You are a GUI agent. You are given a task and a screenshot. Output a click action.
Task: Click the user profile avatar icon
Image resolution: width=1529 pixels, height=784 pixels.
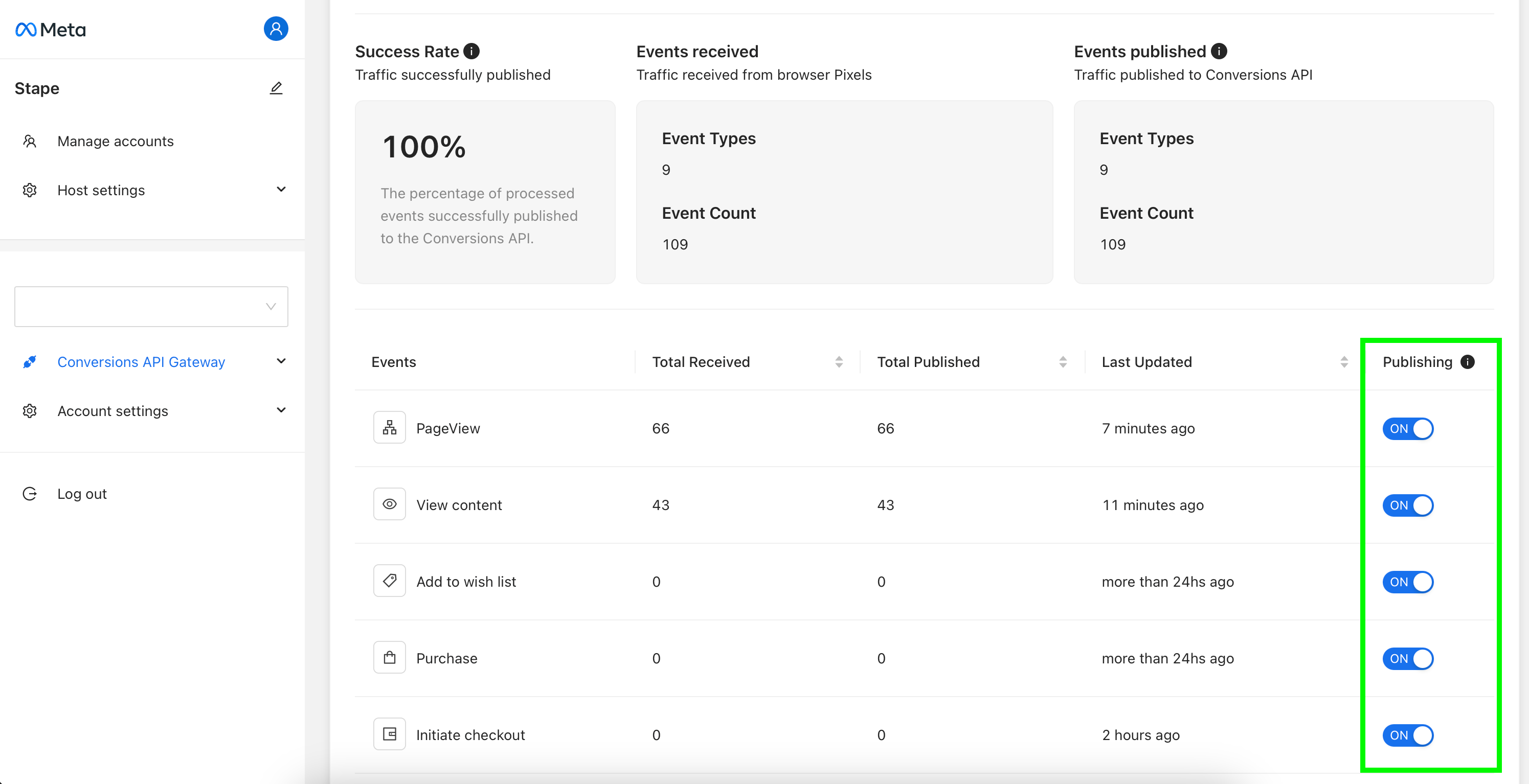click(276, 29)
